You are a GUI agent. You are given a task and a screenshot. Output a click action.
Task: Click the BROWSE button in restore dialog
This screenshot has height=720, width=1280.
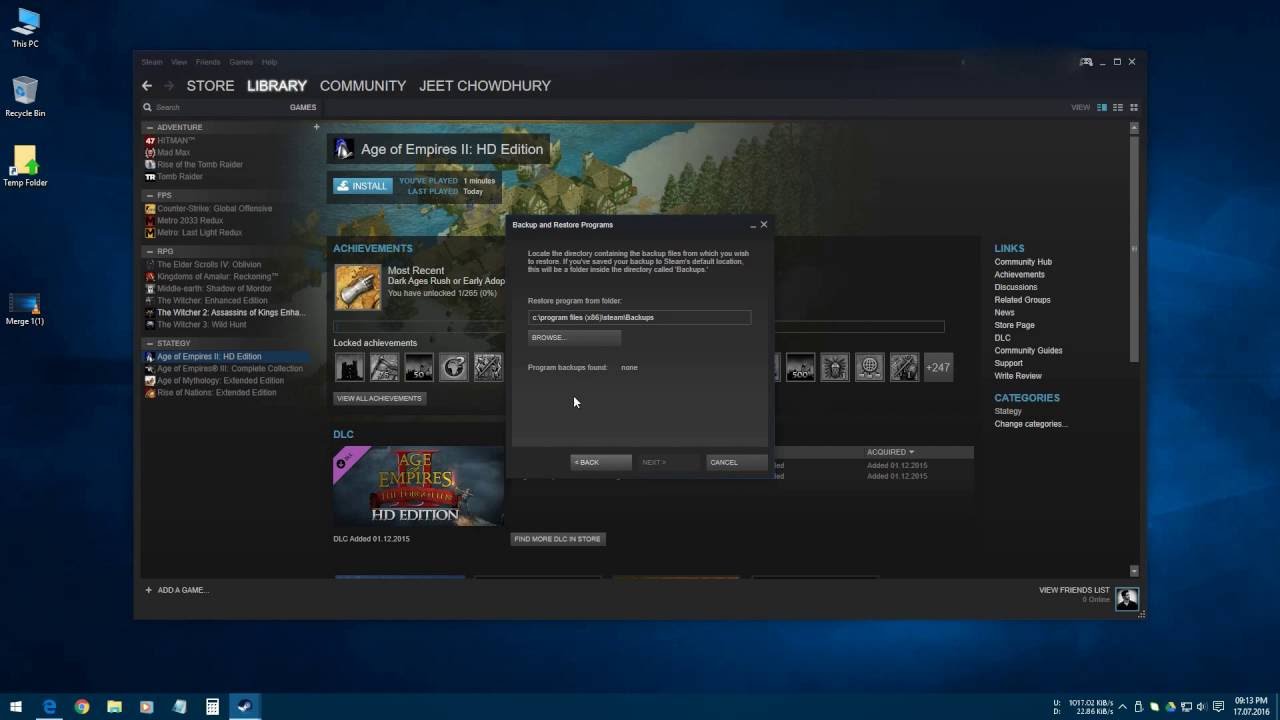pyautogui.click(x=574, y=338)
